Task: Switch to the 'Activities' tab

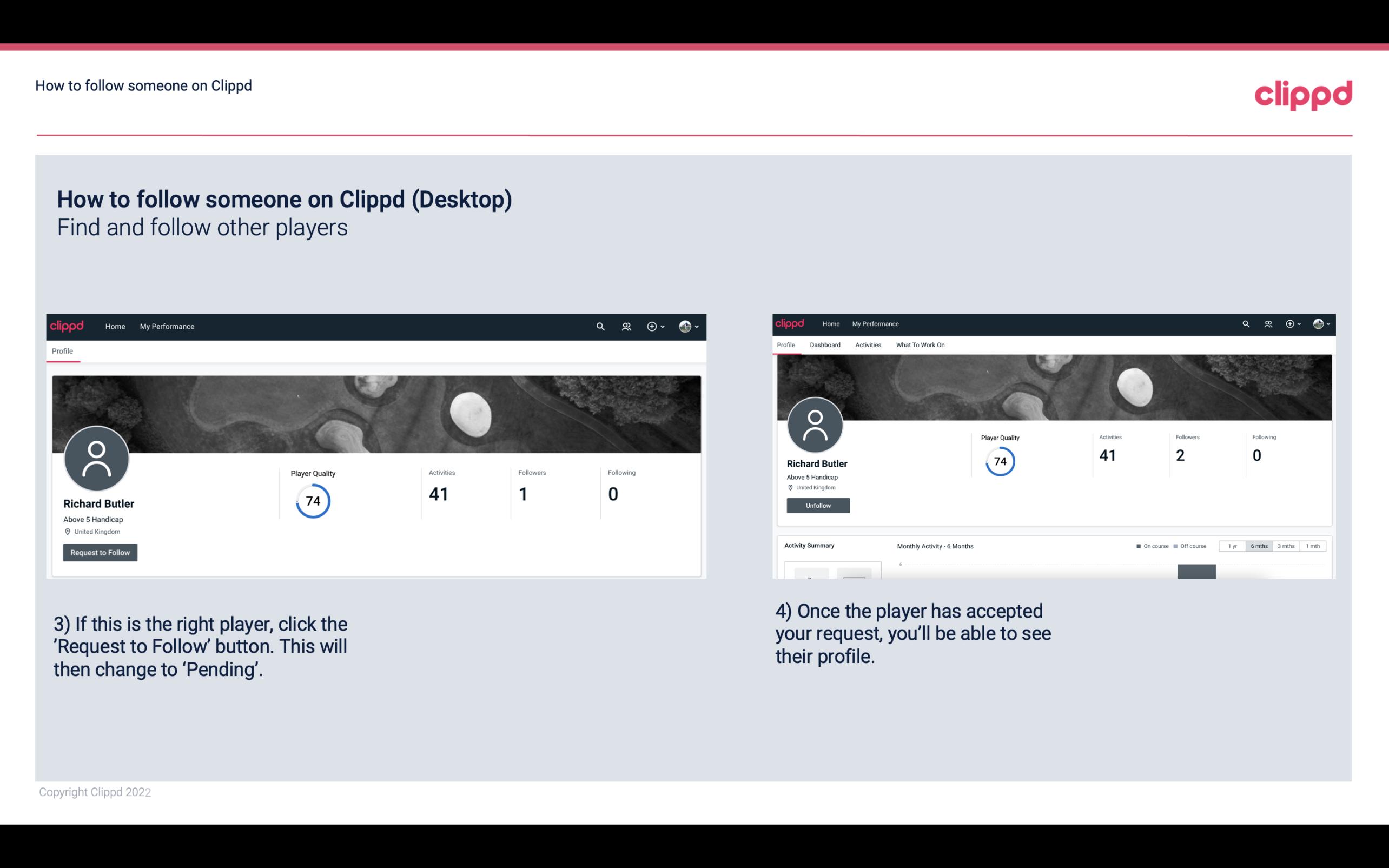Action: pyautogui.click(x=867, y=345)
